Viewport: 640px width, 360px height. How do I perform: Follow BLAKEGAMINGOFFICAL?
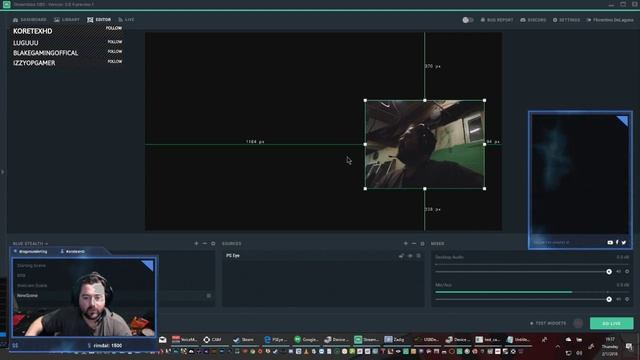tap(115, 51)
